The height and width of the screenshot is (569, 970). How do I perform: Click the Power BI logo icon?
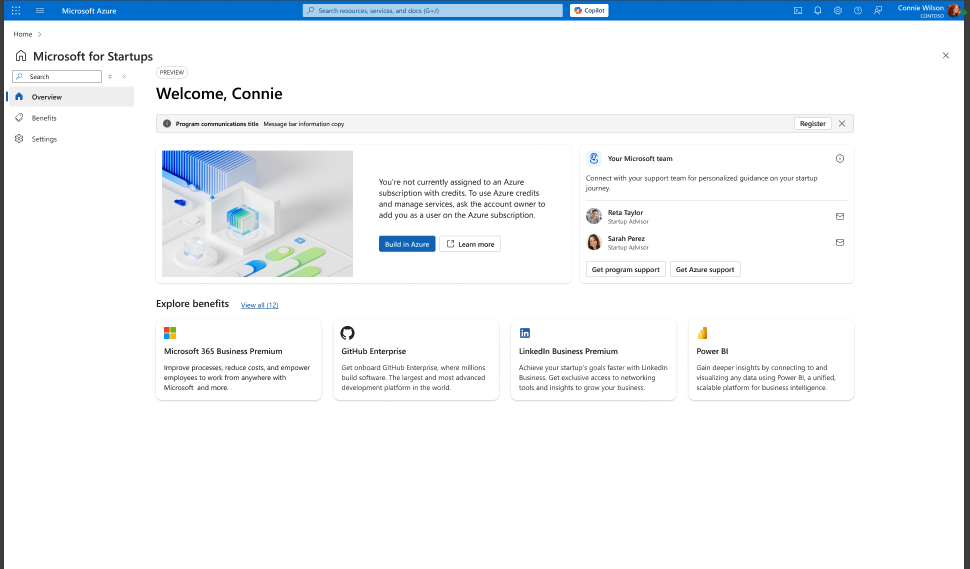(702, 333)
